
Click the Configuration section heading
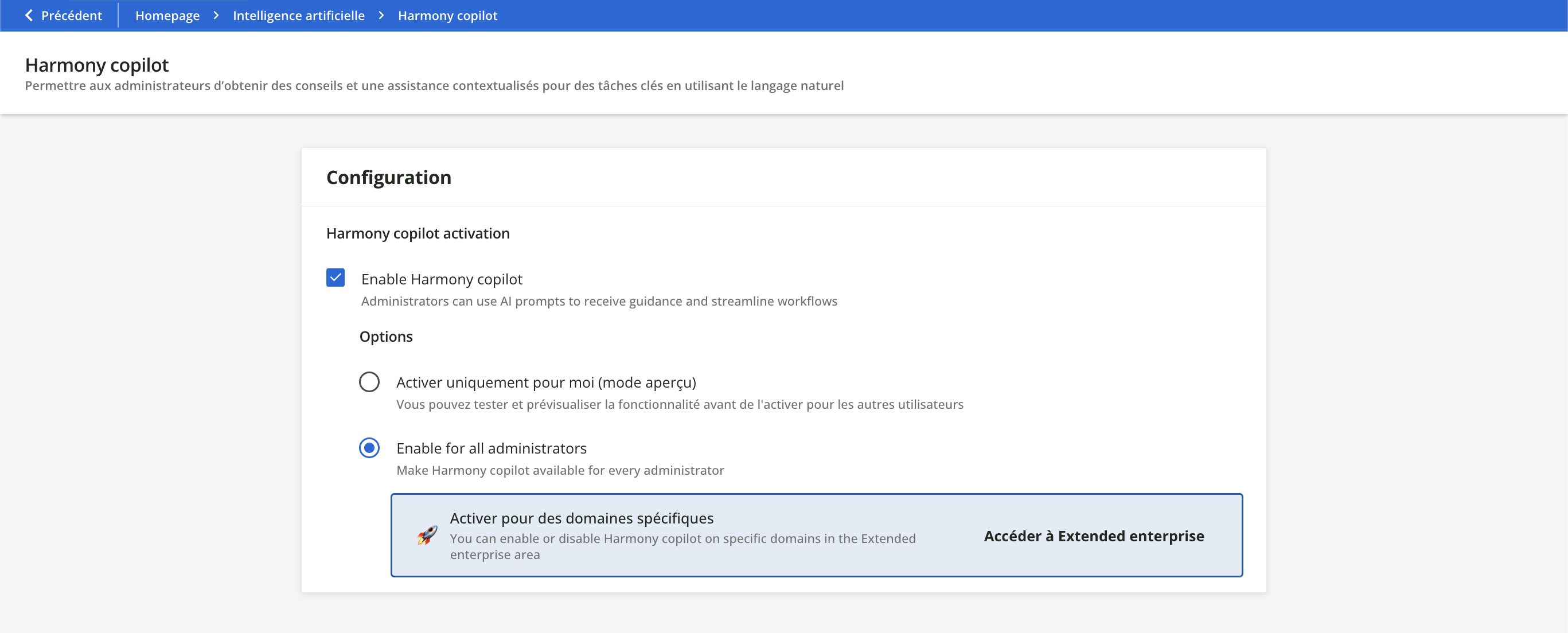click(x=388, y=177)
